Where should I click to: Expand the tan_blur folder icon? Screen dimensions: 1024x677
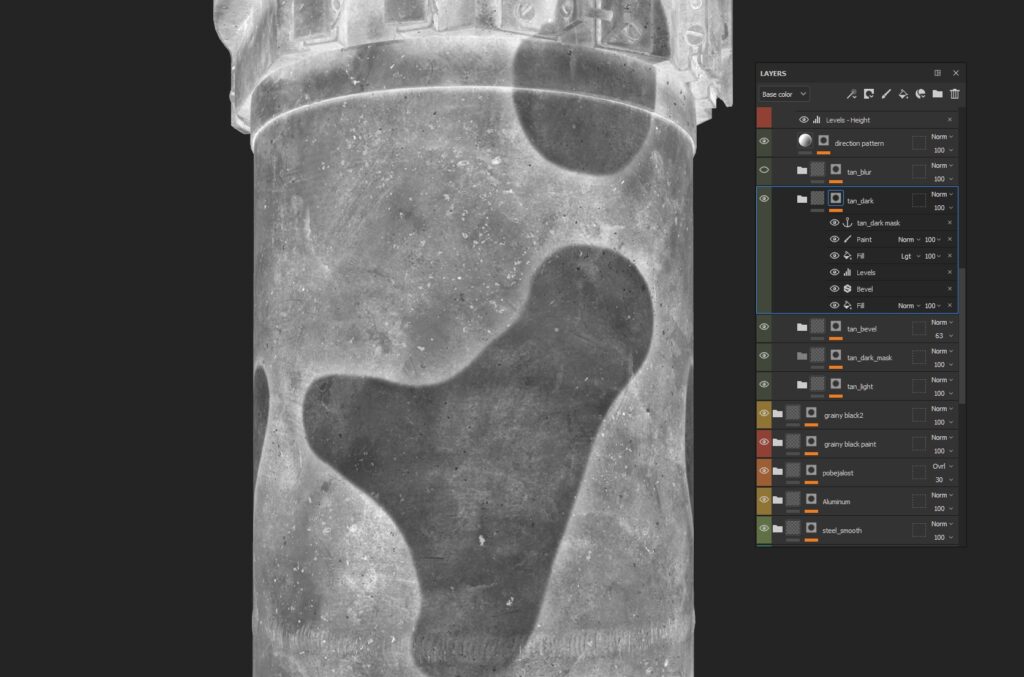[x=802, y=170]
